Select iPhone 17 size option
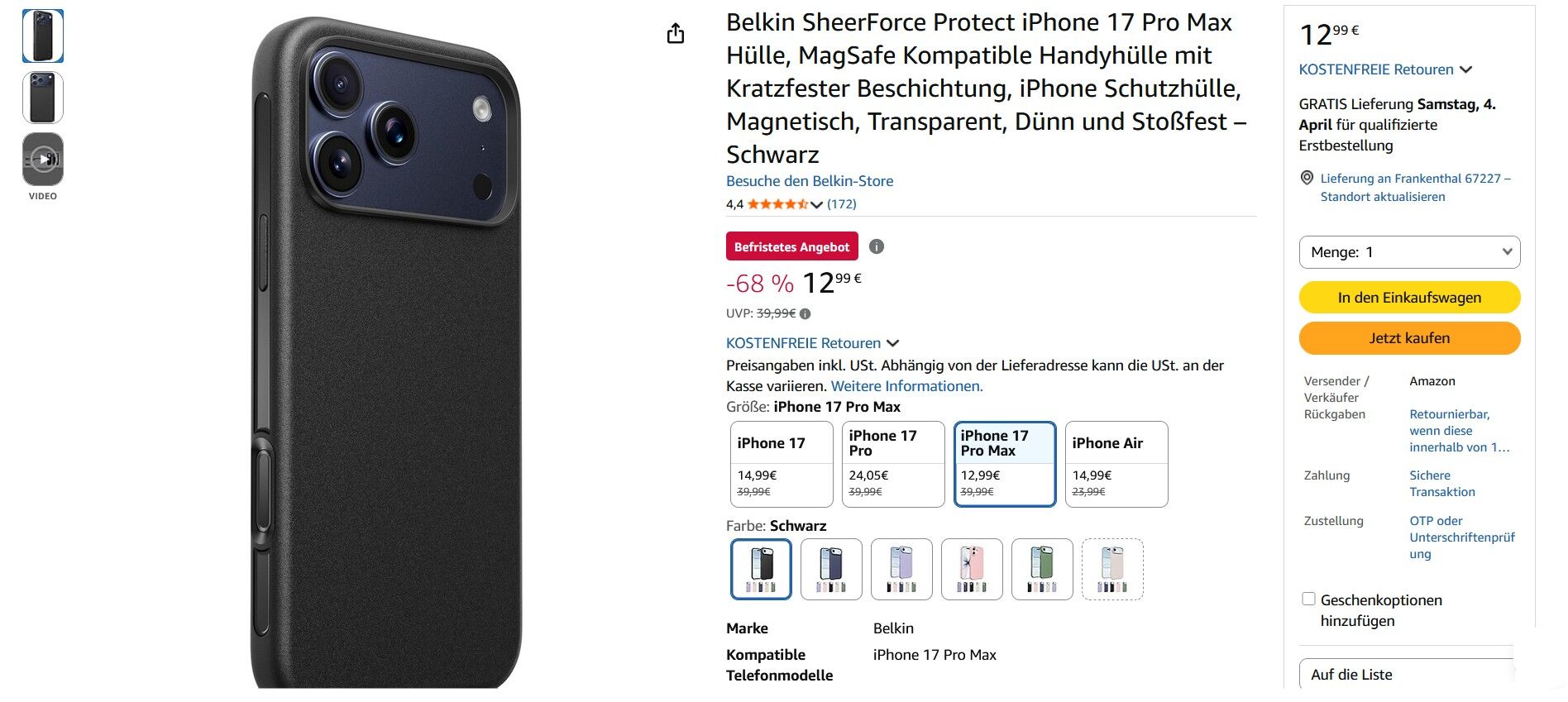 781,464
